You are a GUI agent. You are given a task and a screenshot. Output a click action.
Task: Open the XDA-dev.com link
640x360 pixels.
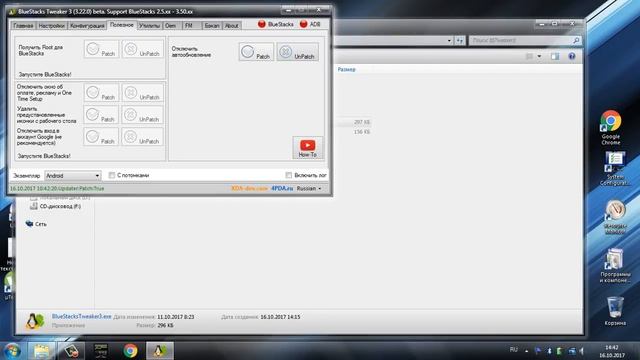[x=249, y=189]
